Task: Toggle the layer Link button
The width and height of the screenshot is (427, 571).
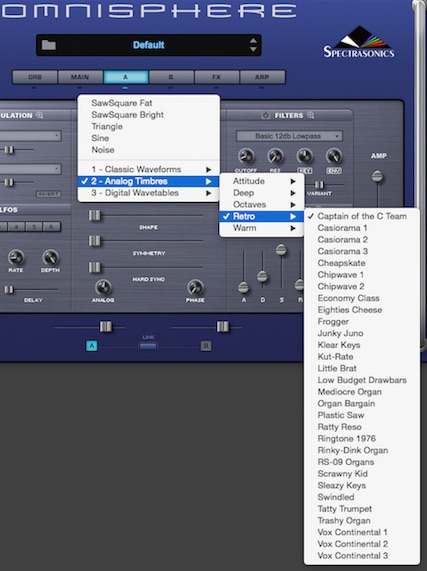Action: [x=148, y=346]
